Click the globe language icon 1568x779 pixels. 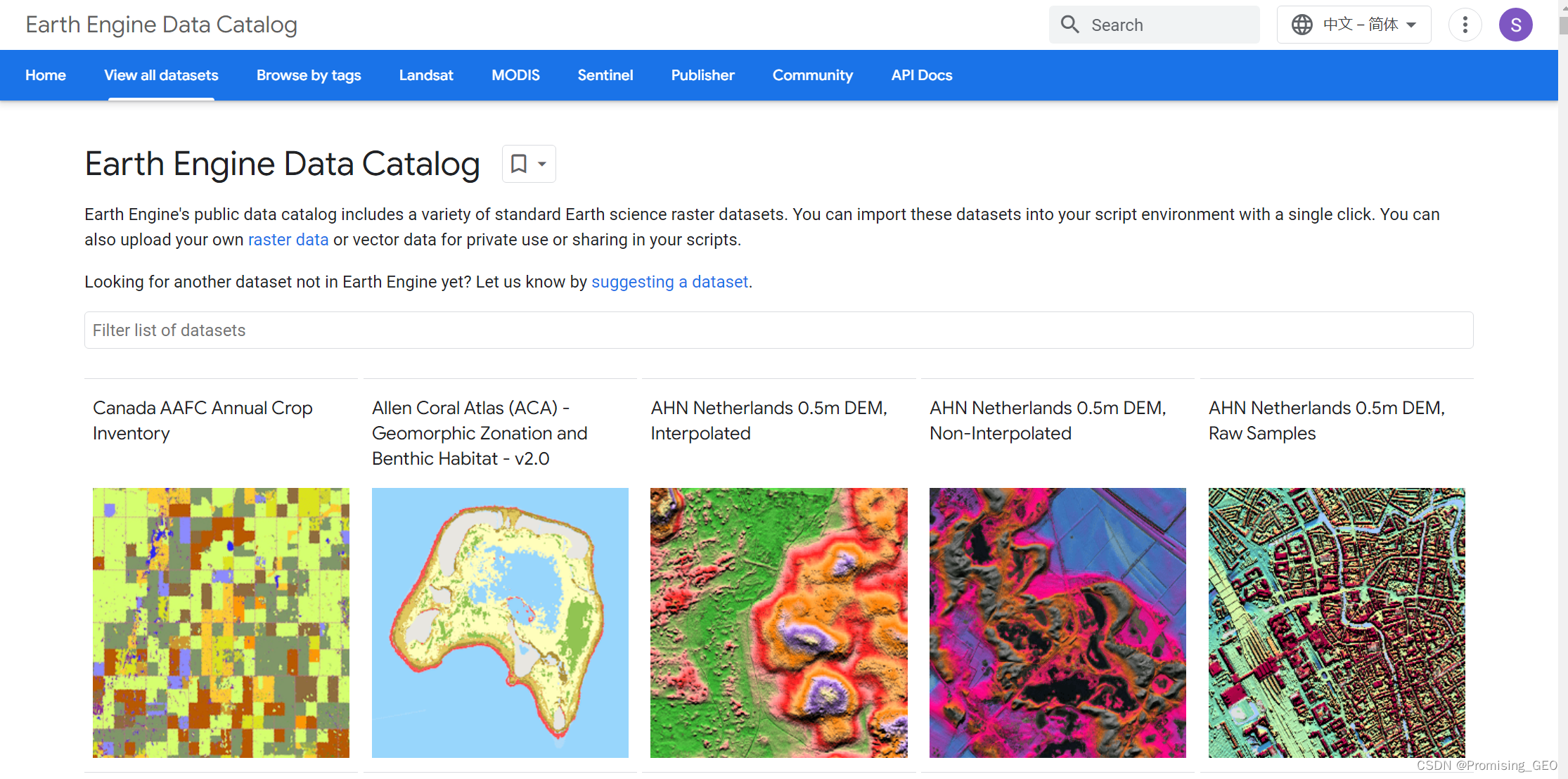1302,25
